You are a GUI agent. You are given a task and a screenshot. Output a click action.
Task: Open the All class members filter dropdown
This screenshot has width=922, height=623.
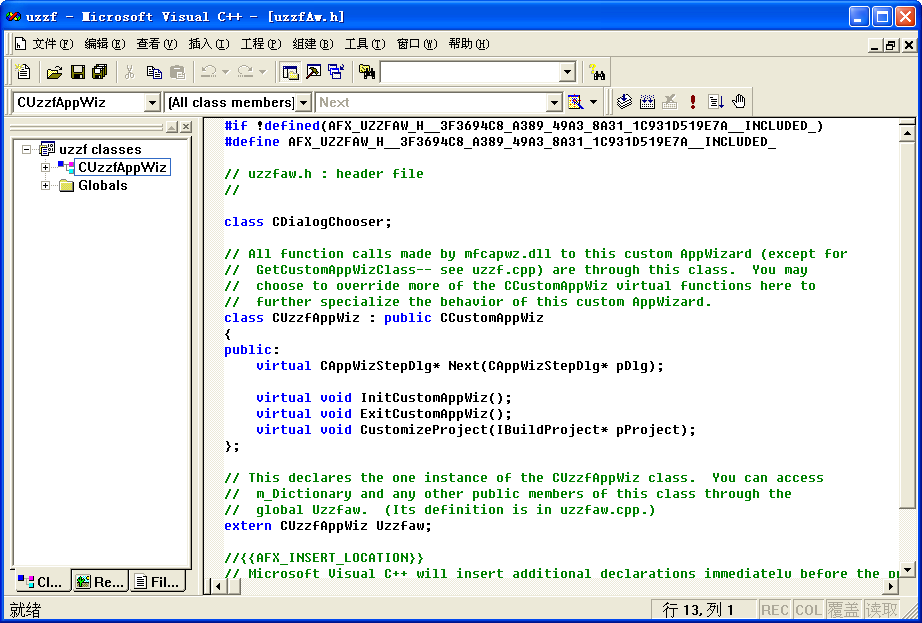(303, 103)
